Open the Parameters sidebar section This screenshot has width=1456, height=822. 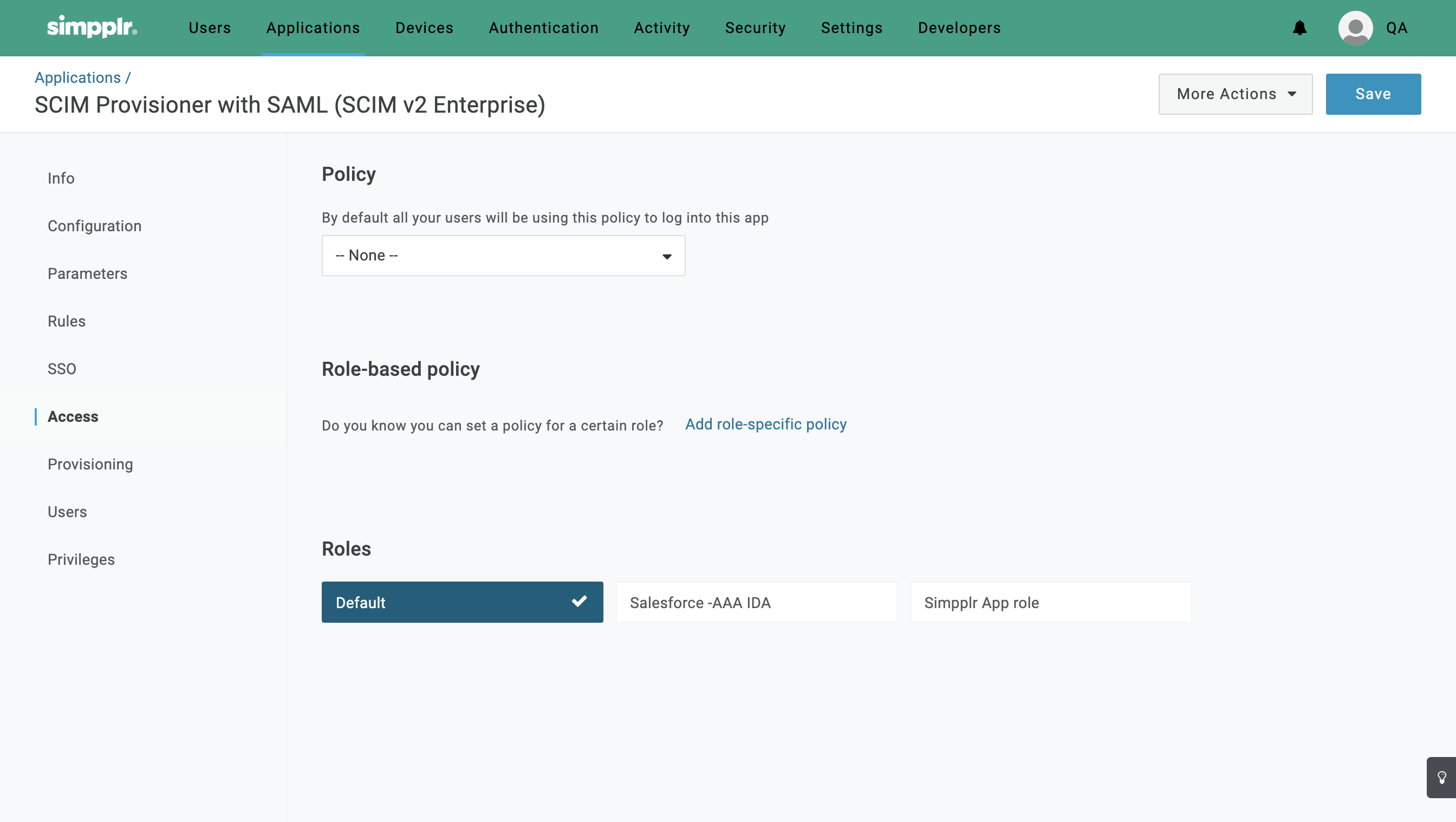coord(88,273)
